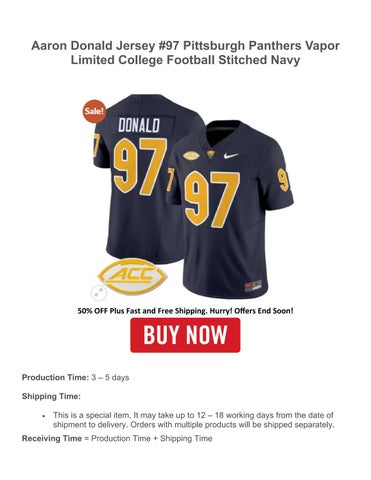Click the special item shipping bullet text
371x480 pixels.
[193, 420]
